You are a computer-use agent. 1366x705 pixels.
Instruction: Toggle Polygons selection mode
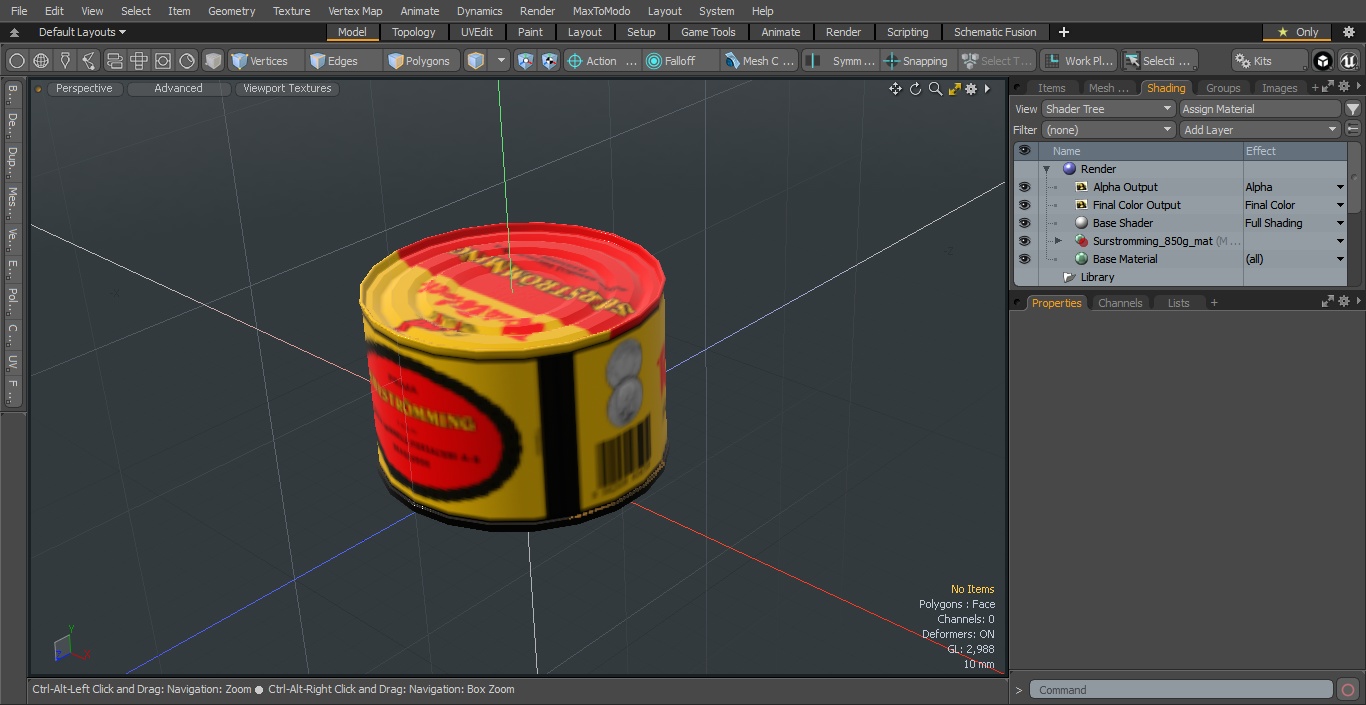coord(420,61)
